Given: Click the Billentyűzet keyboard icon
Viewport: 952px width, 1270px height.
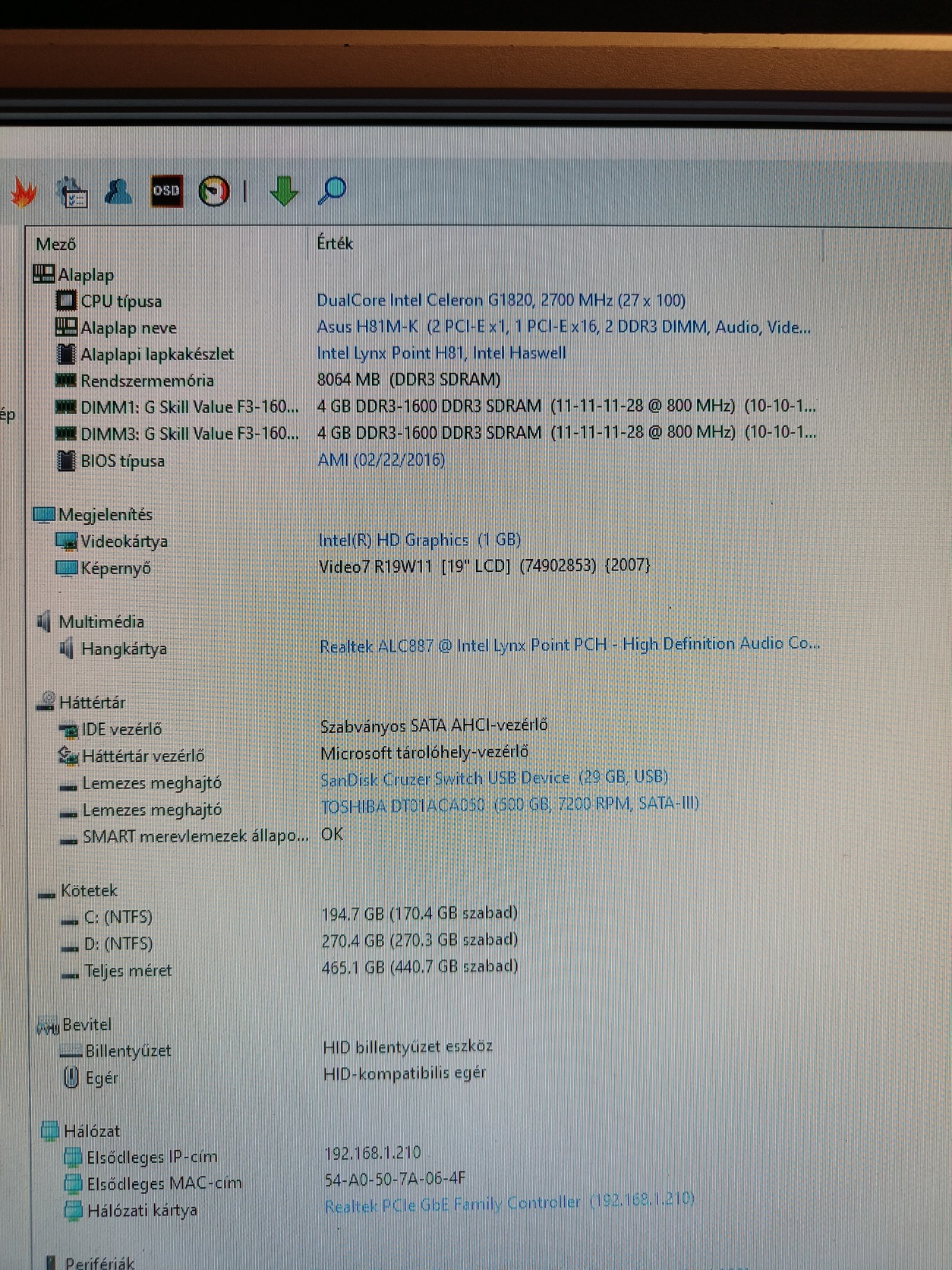Looking at the screenshot, I should (x=71, y=1051).
